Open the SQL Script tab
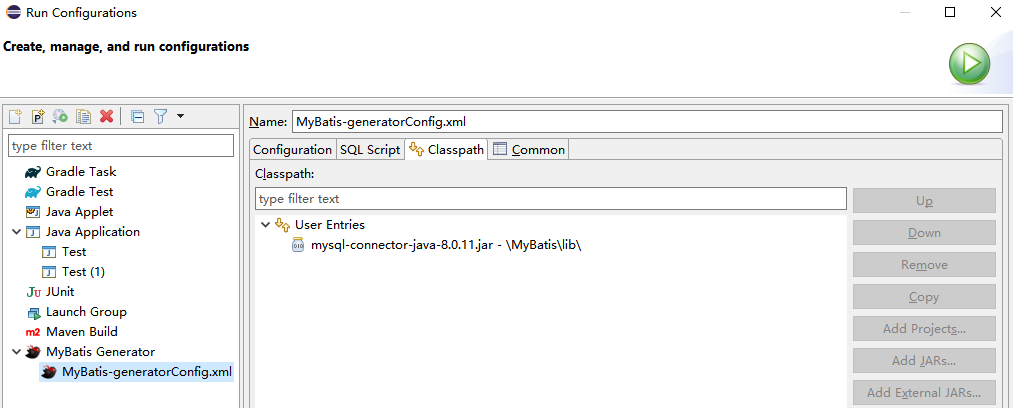 369,150
